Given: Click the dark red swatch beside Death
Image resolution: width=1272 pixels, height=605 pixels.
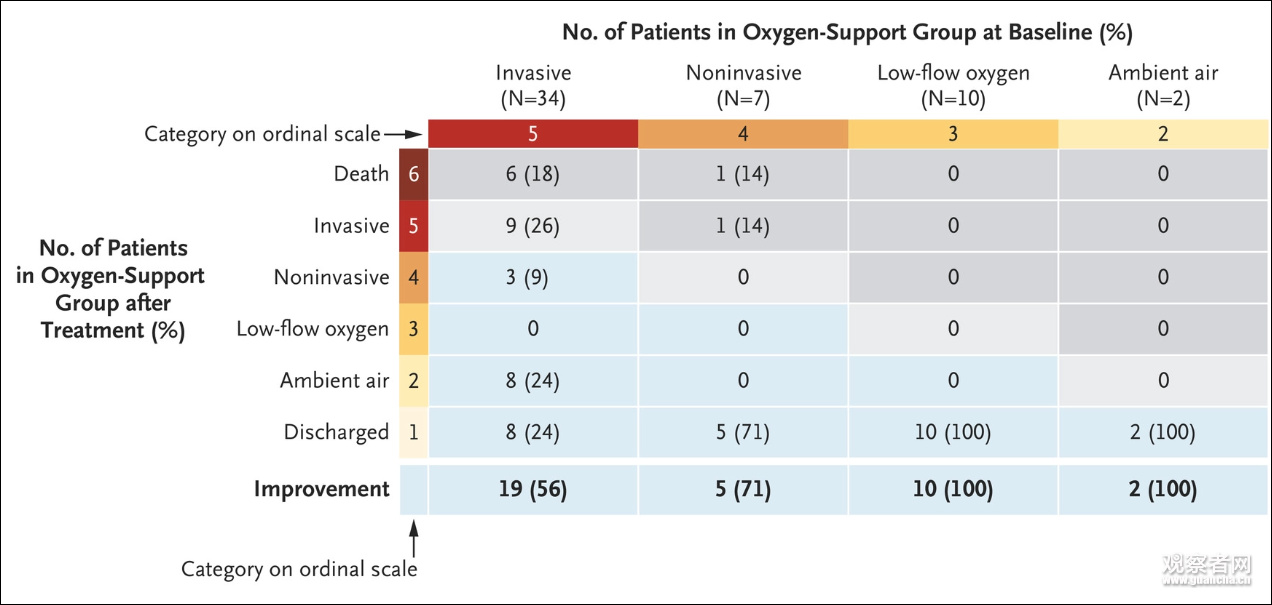Looking at the screenshot, I should tap(413, 174).
